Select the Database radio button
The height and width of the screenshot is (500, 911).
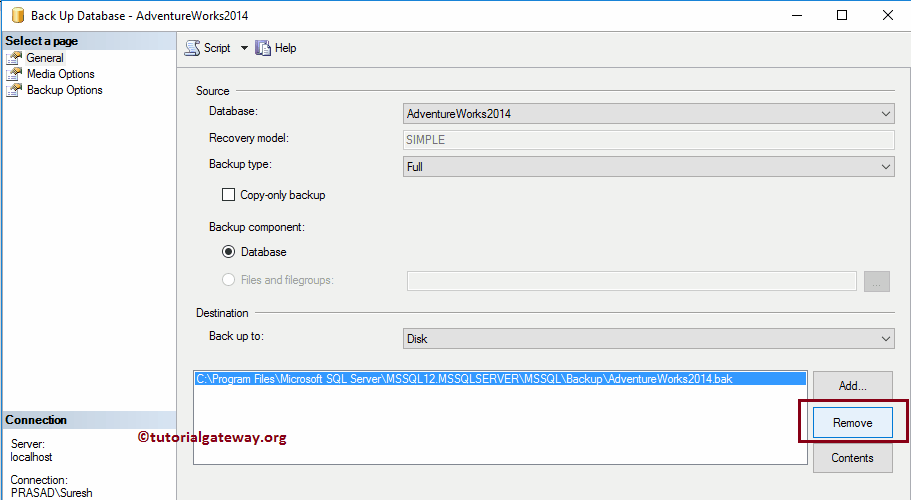coord(228,252)
